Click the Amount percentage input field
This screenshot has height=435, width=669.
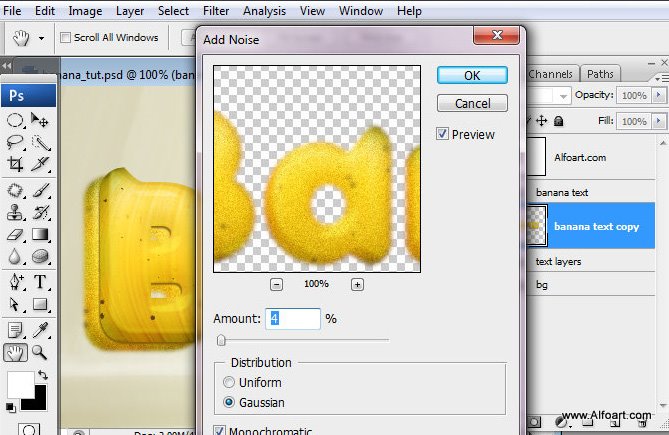coord(293,319)
